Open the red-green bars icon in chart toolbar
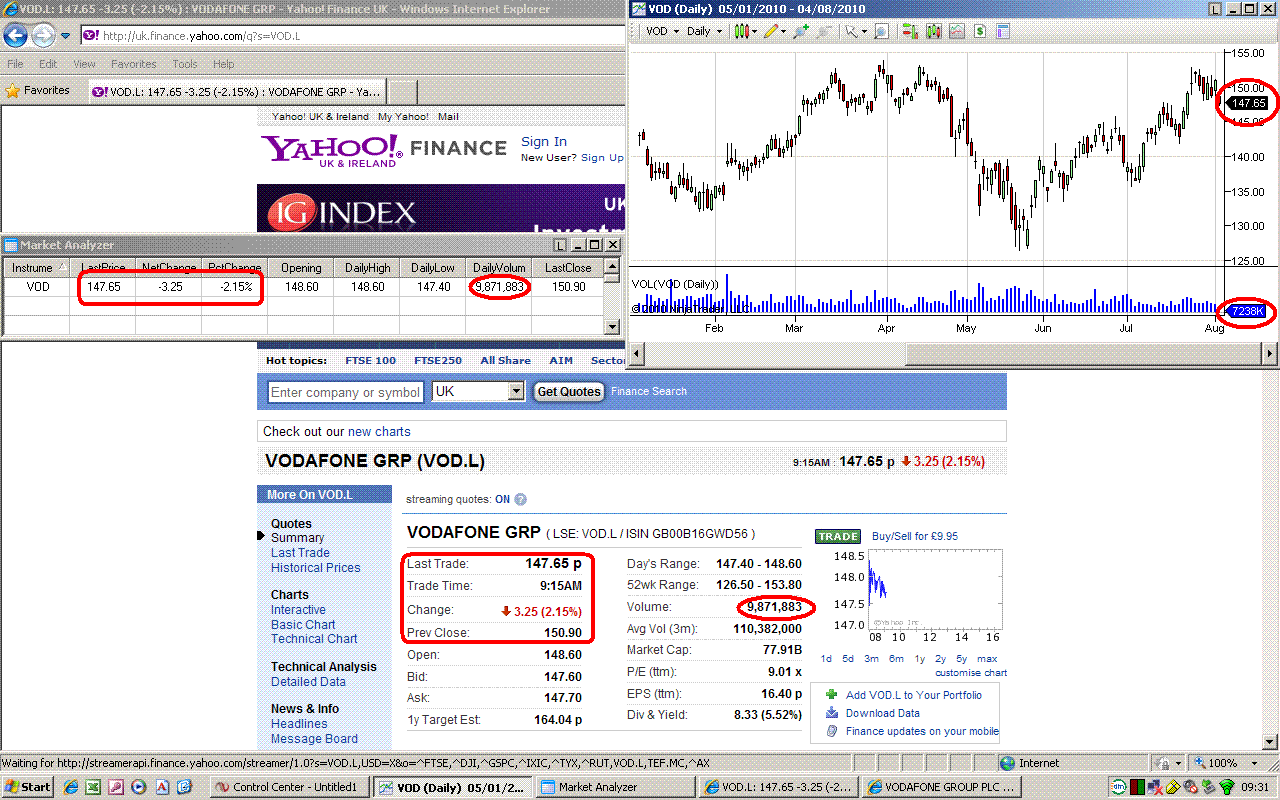Screen dimensions: 1280x800 pyautogui.click(x=910, y=31)
